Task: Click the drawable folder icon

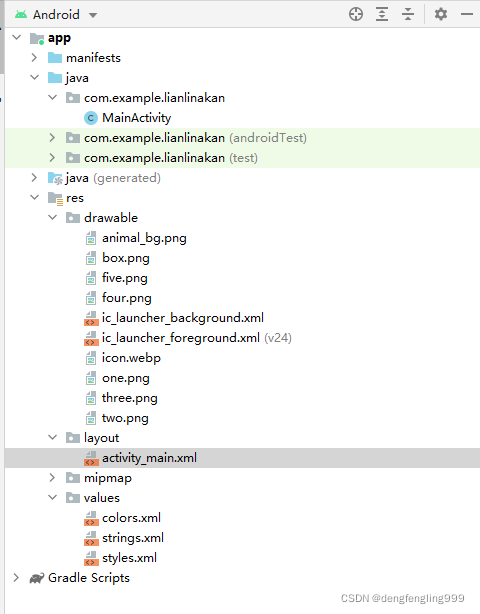Action: [x=73, y=218]
